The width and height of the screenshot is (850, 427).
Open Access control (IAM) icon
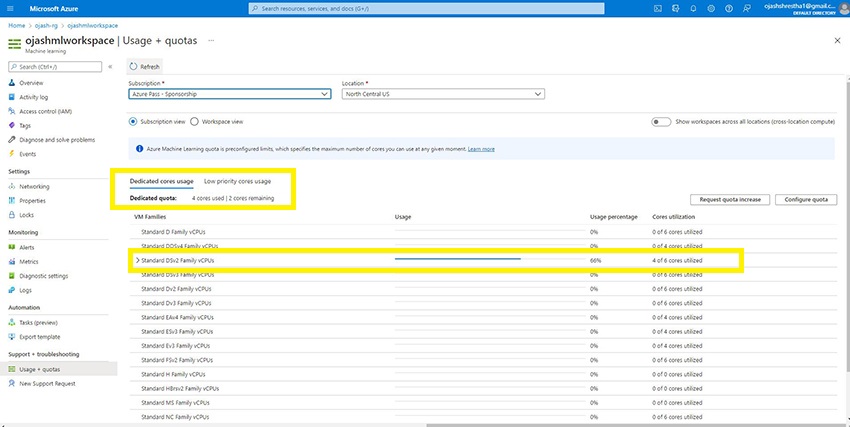11,111
